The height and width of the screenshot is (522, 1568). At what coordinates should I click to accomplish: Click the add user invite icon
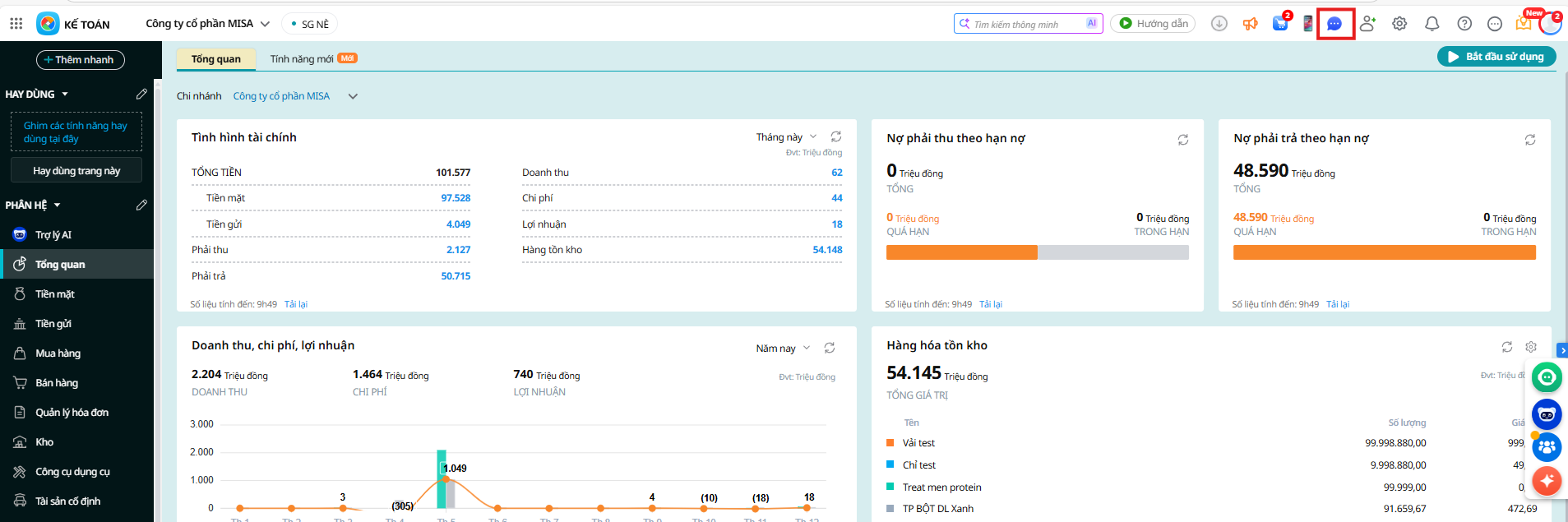pos(1367,24)
